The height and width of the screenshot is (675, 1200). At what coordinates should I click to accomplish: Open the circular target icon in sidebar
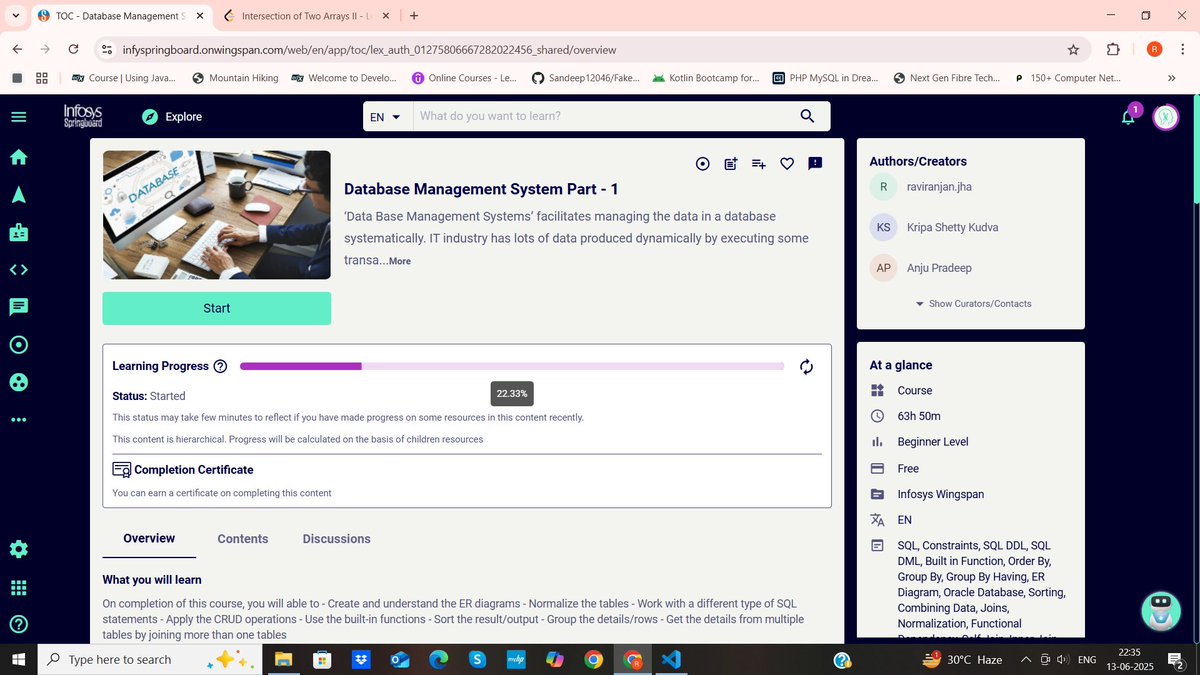click(x=18, y=345)
